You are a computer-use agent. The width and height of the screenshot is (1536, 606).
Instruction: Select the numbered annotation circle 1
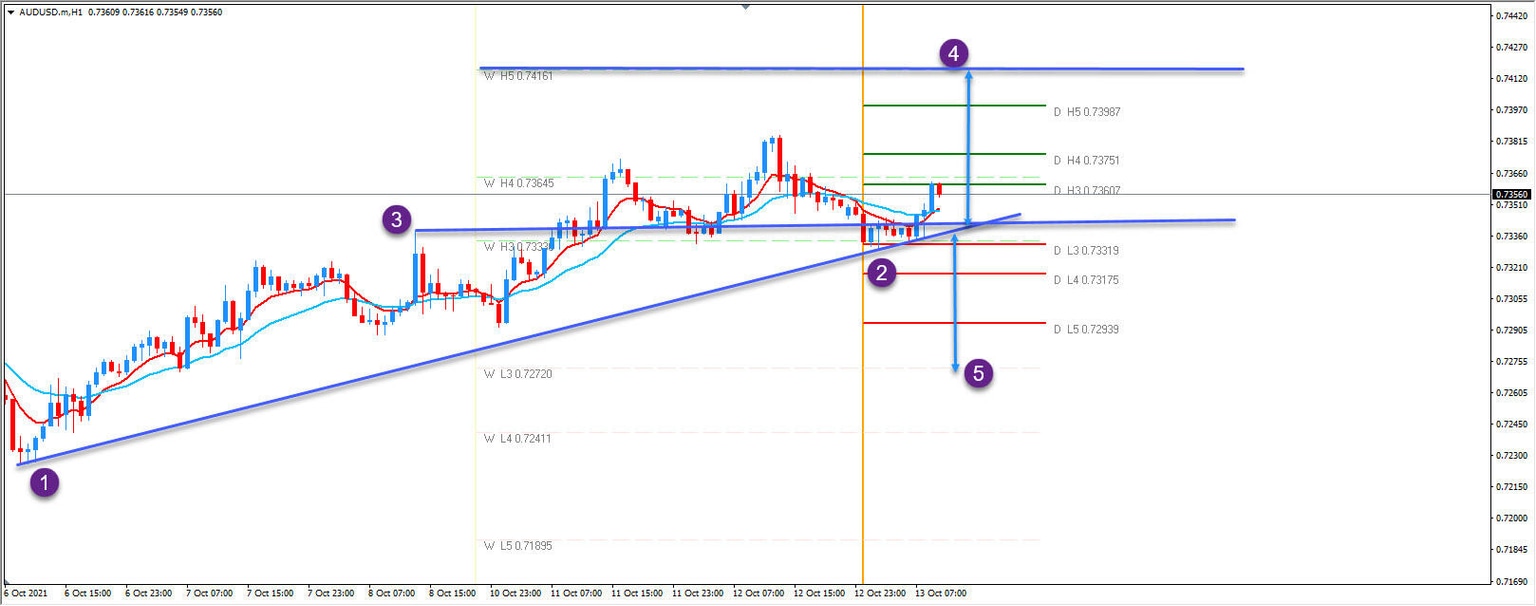point(46,482)
